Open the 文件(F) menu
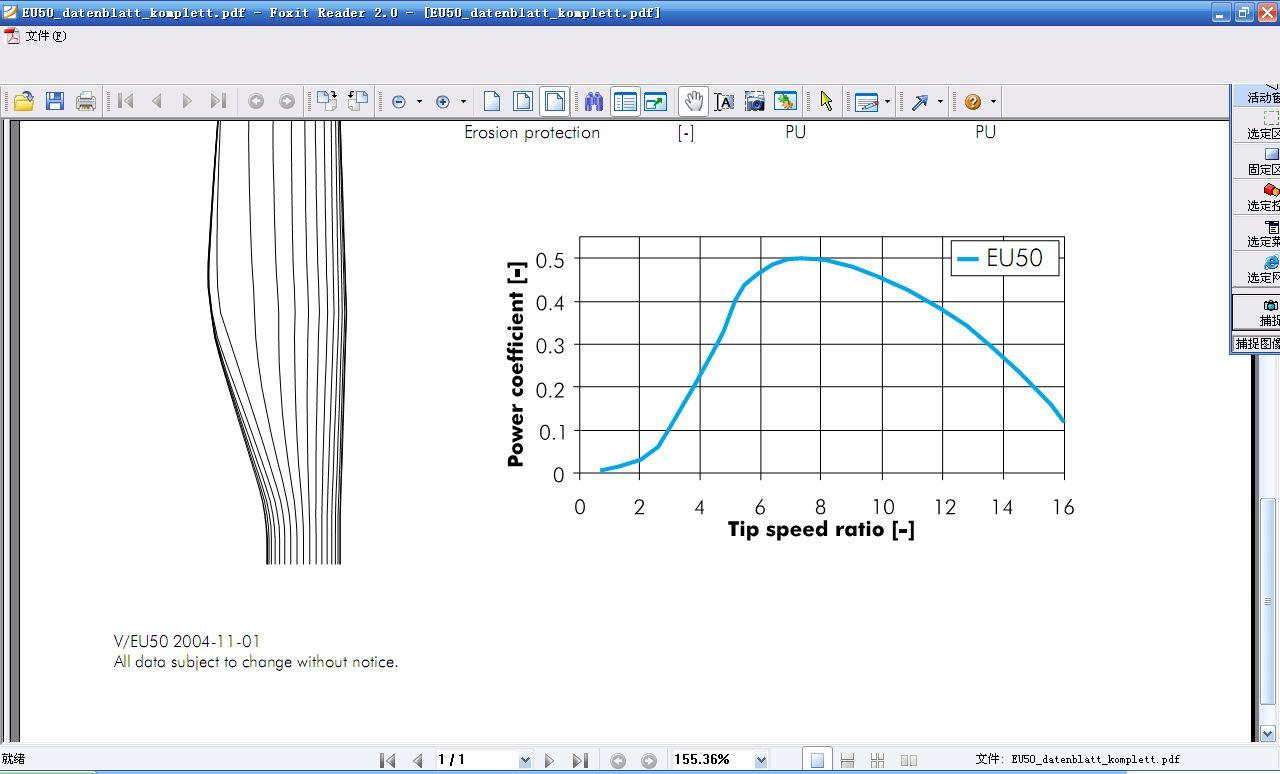The image size is (1280, 774). 45,36
